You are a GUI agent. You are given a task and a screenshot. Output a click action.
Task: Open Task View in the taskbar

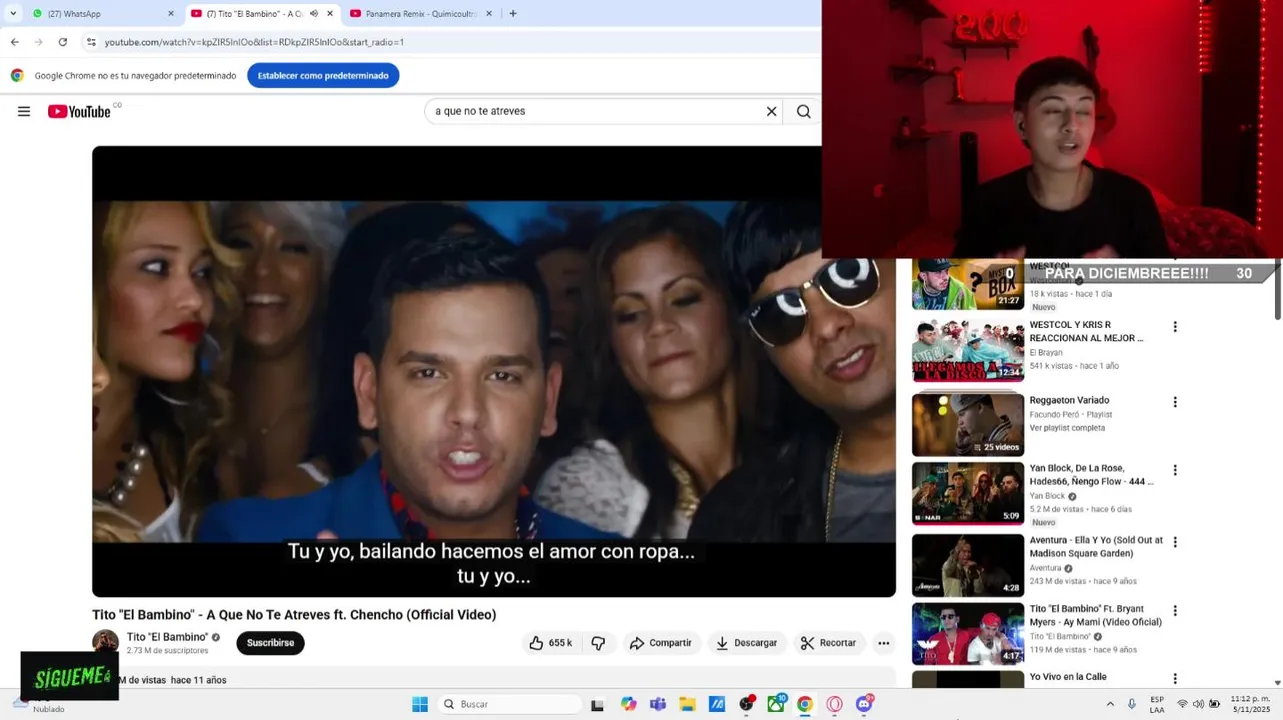[x=597, y=704]
